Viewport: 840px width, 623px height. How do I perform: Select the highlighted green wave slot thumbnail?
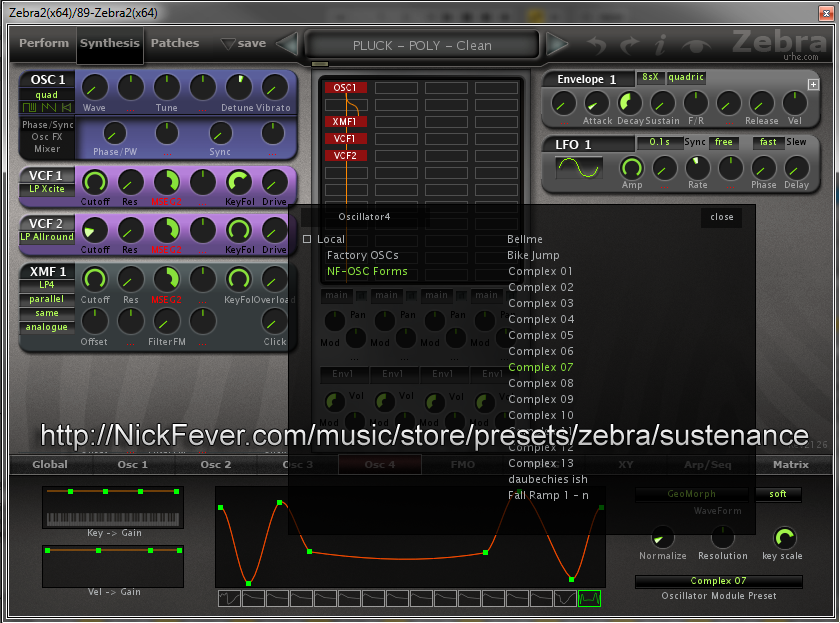[x=589, y=598]
